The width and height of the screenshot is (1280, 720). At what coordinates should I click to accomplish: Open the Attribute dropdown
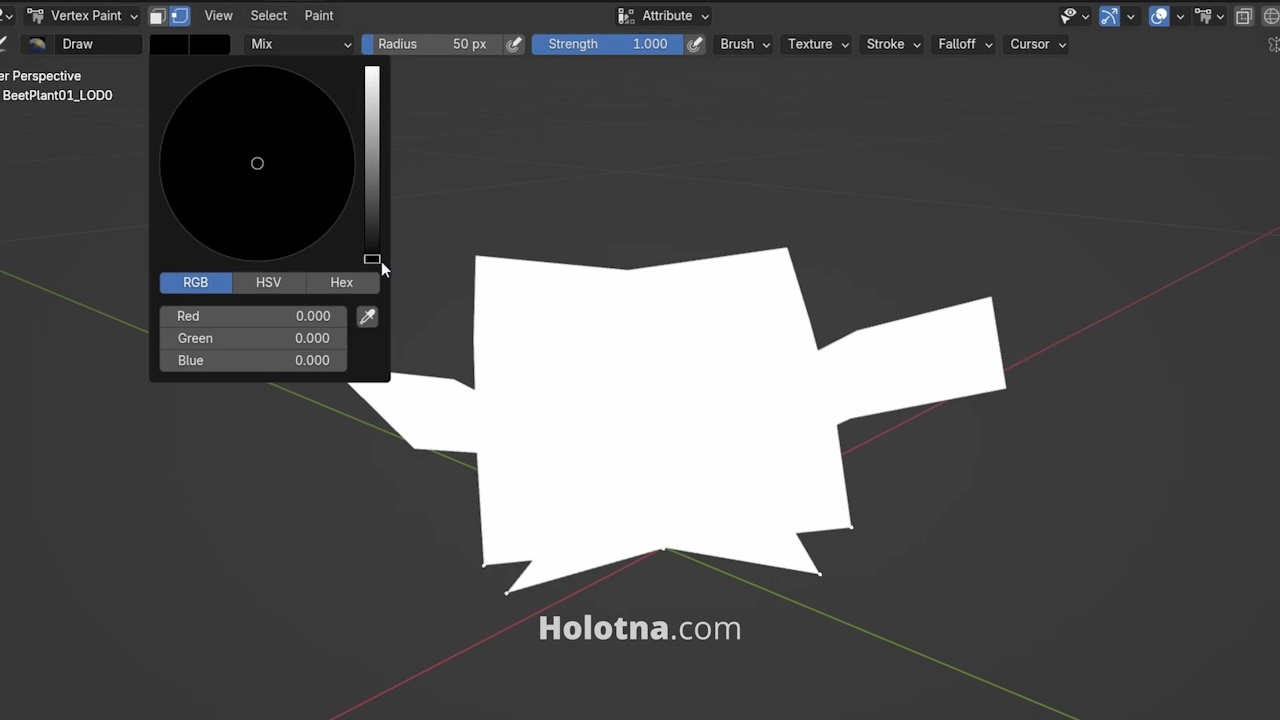663,16
